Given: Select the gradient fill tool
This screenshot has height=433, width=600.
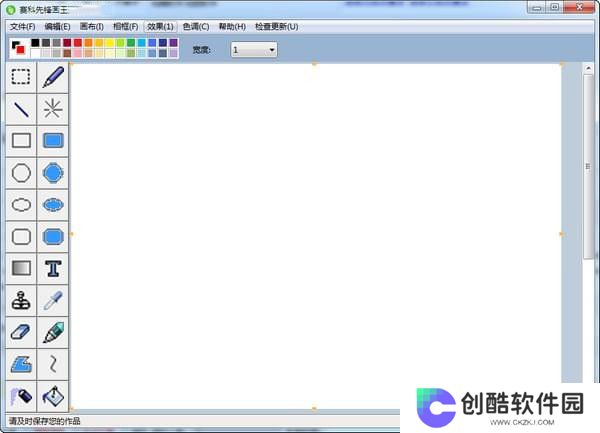Looking at the screenshot, I should coord(21,269).
